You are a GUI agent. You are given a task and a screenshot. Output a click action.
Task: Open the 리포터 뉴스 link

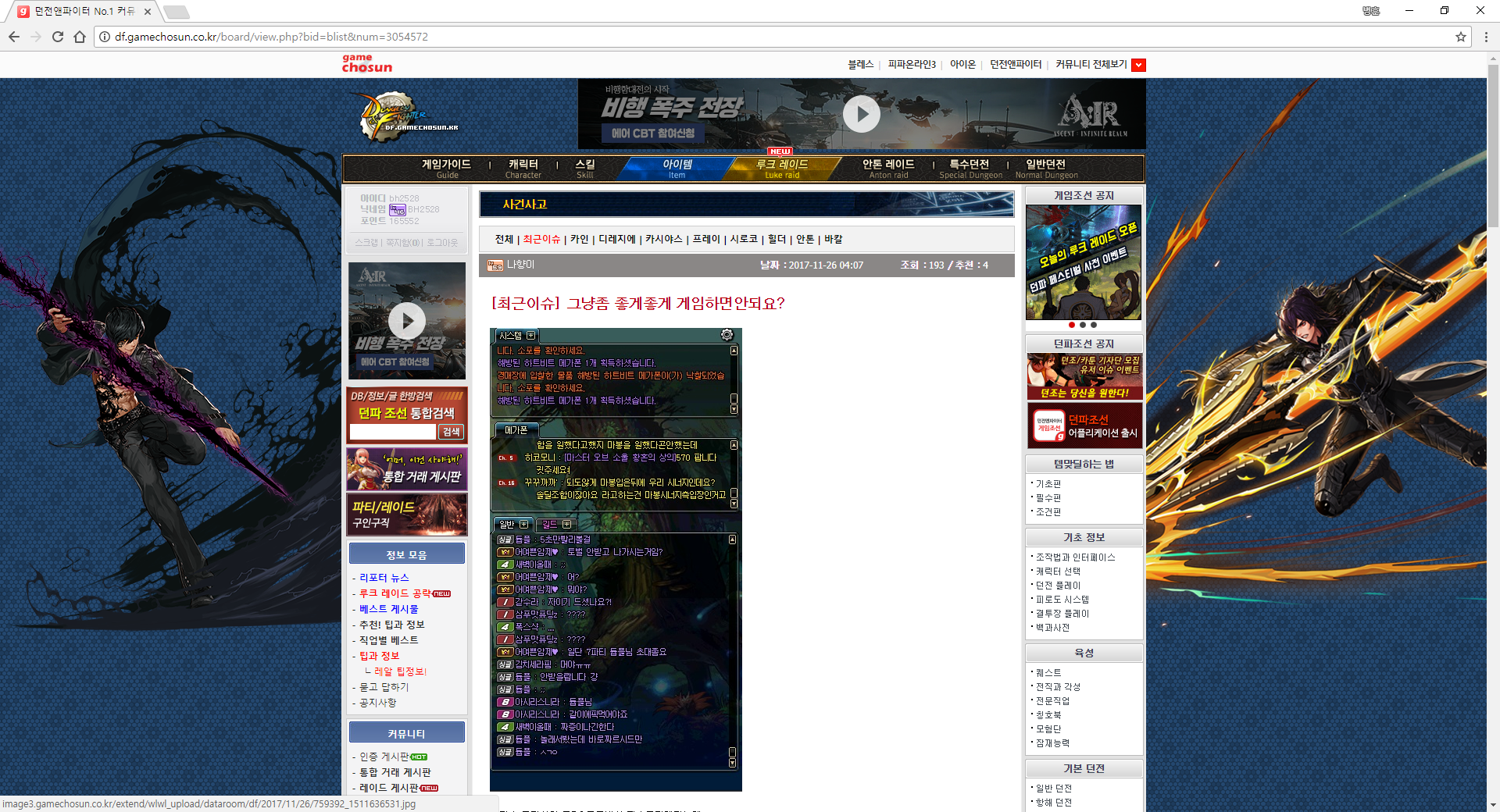tap(384, 578)
